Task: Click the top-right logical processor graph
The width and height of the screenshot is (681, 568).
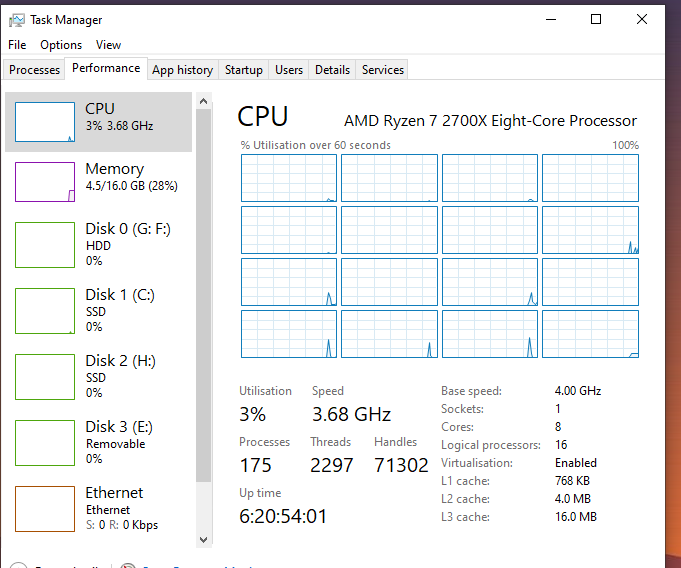Action: click(590, 178)
